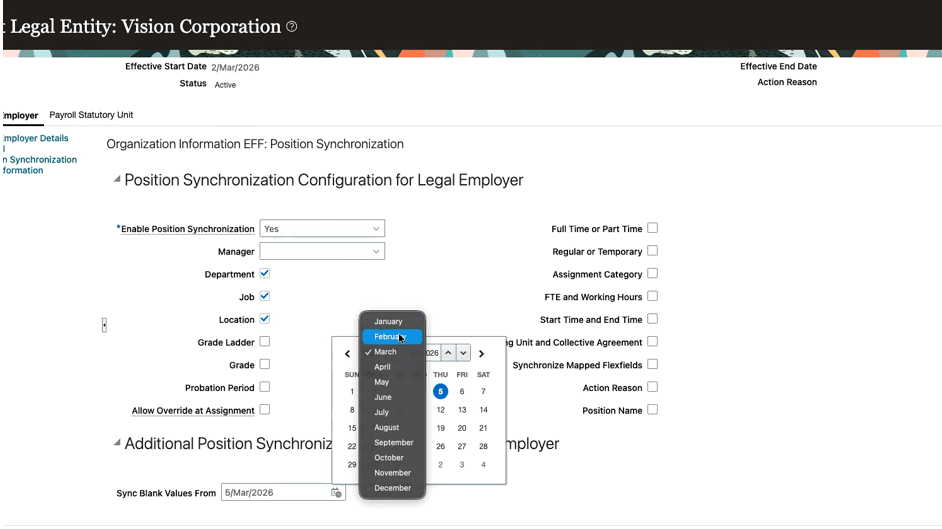Decrease the year with the down arrow
This screenshot has width=942, height=529.
click(x=463, y=353)
